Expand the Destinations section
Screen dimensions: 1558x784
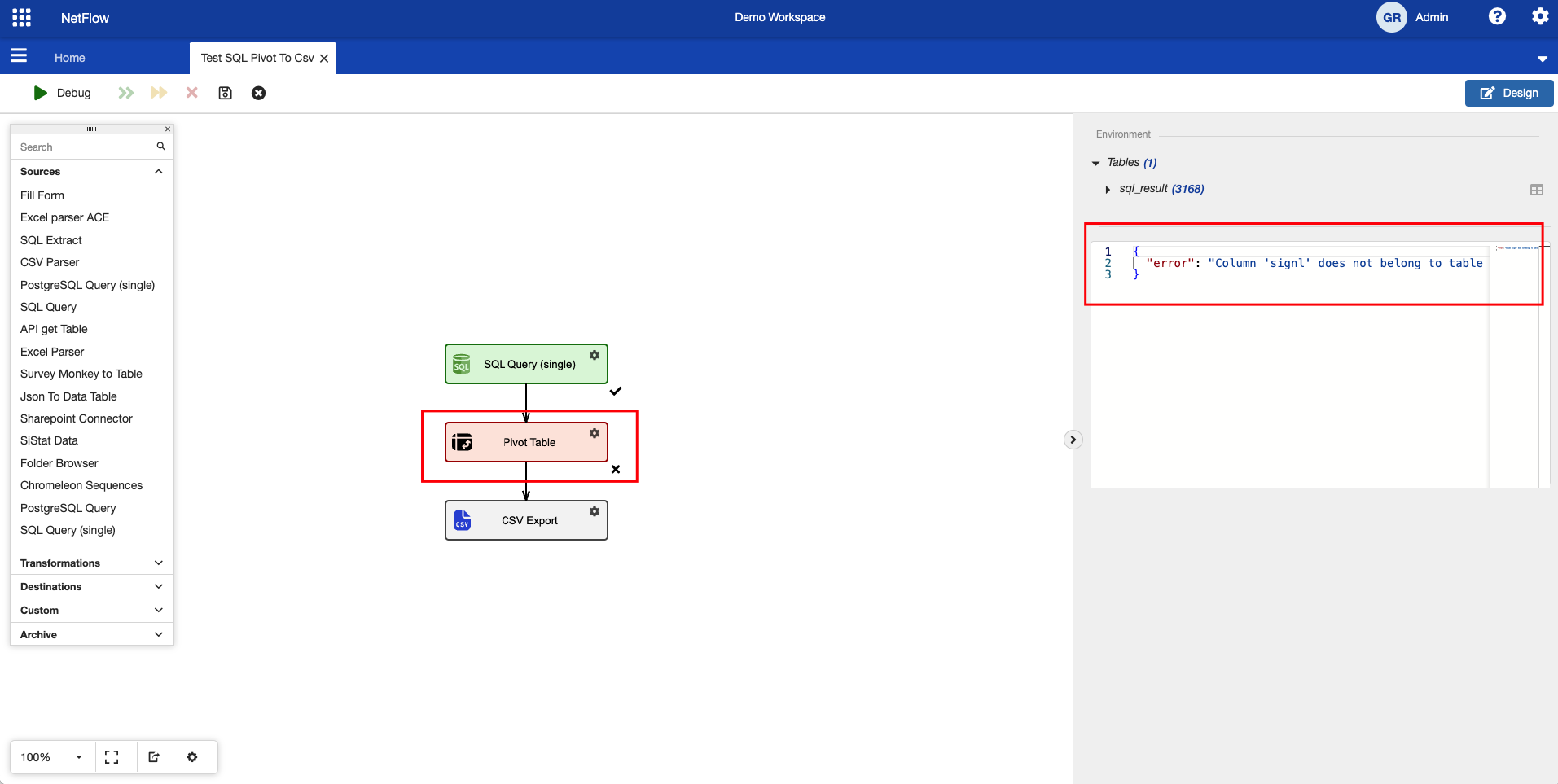click(x=91, y=586)
